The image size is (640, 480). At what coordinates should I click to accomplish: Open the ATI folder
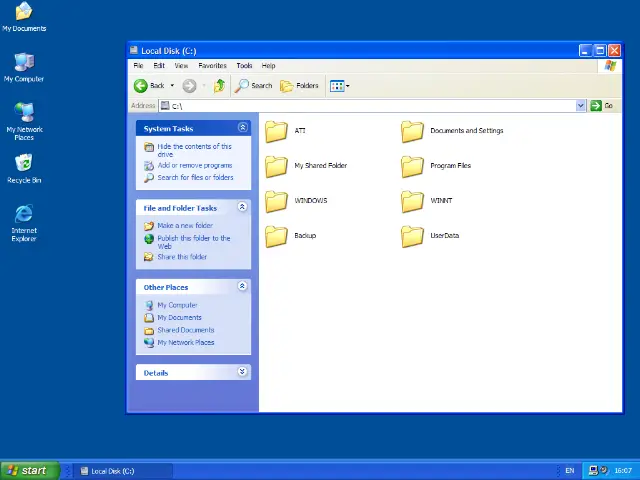(276, 131)
